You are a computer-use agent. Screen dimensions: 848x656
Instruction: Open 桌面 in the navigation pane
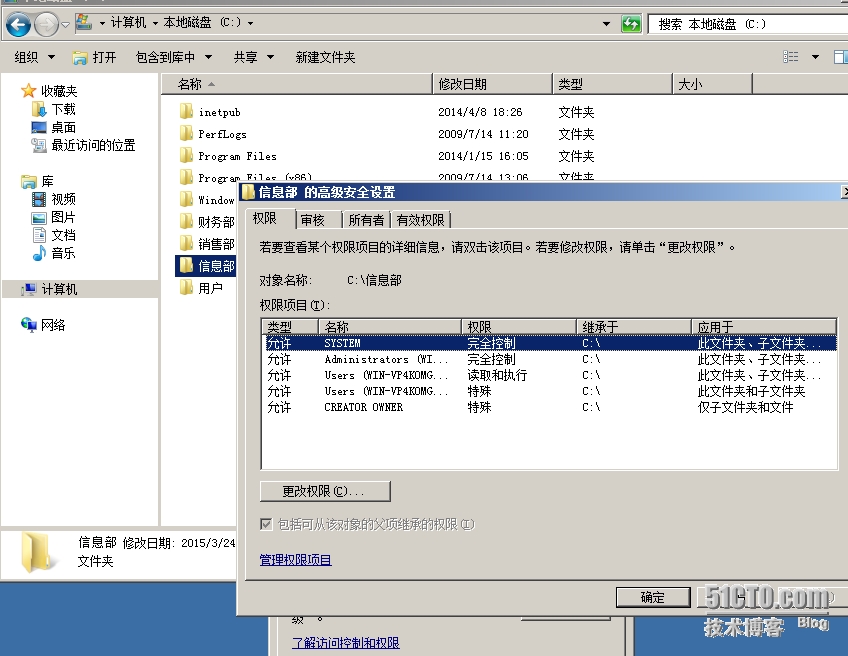pyautogui.click(x=63, y=128)
